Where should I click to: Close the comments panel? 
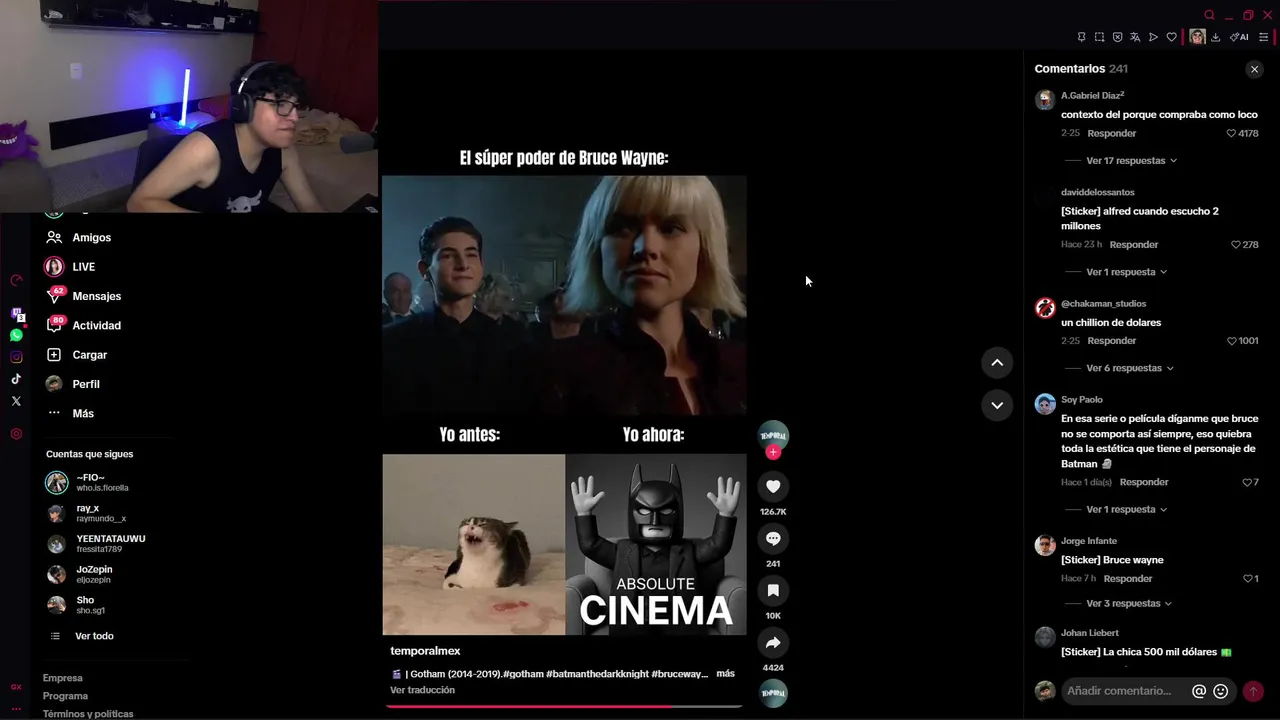tap(1254, 69)
